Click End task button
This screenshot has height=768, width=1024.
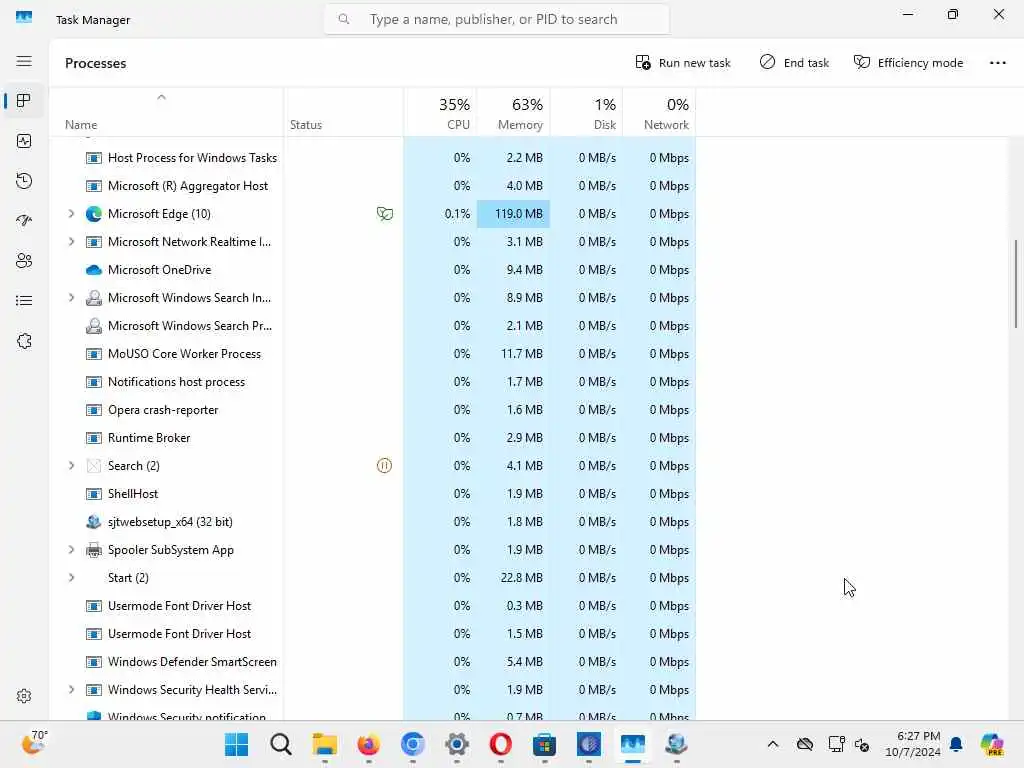point(794,63)
